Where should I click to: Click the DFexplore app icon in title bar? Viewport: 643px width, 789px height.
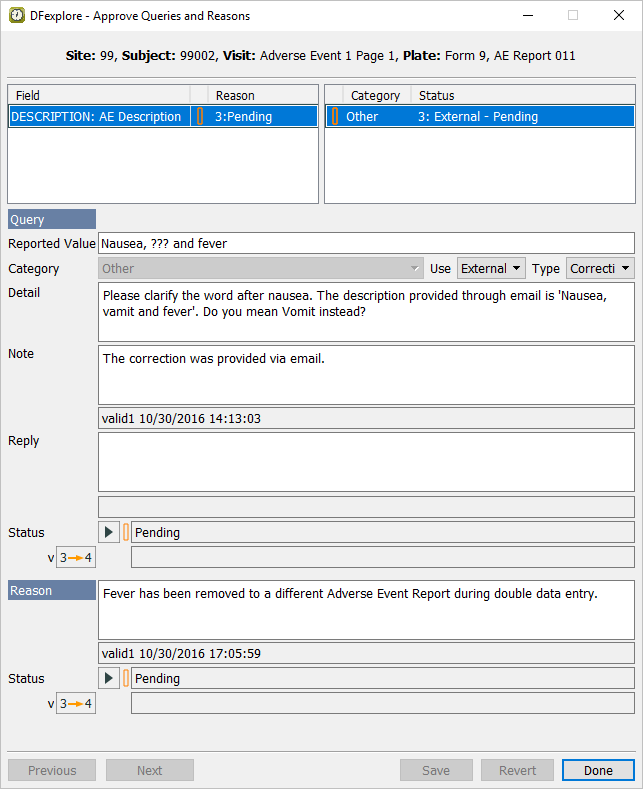click(x=17, y=16)
